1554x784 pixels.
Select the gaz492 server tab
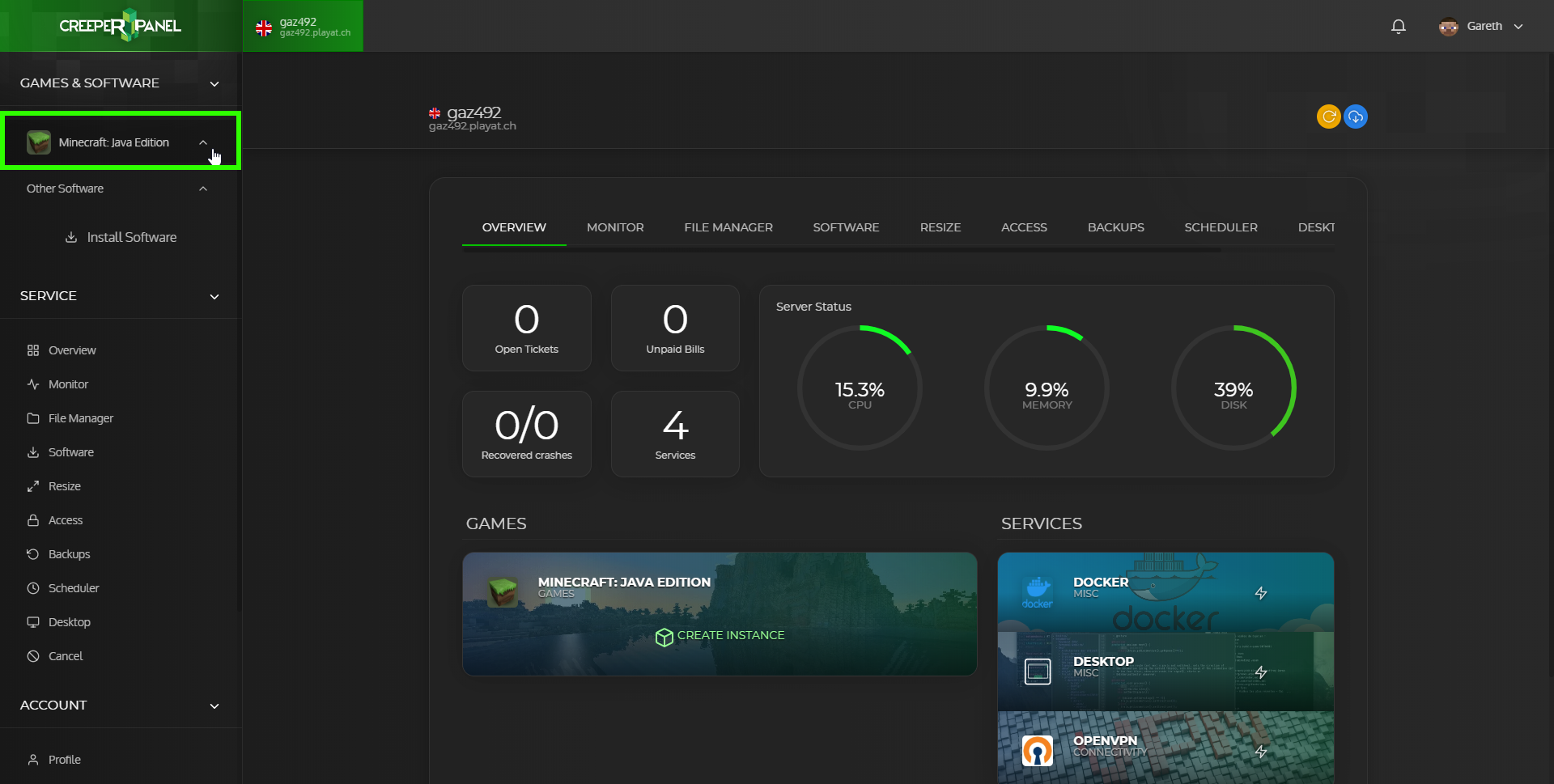click(304, 26)
